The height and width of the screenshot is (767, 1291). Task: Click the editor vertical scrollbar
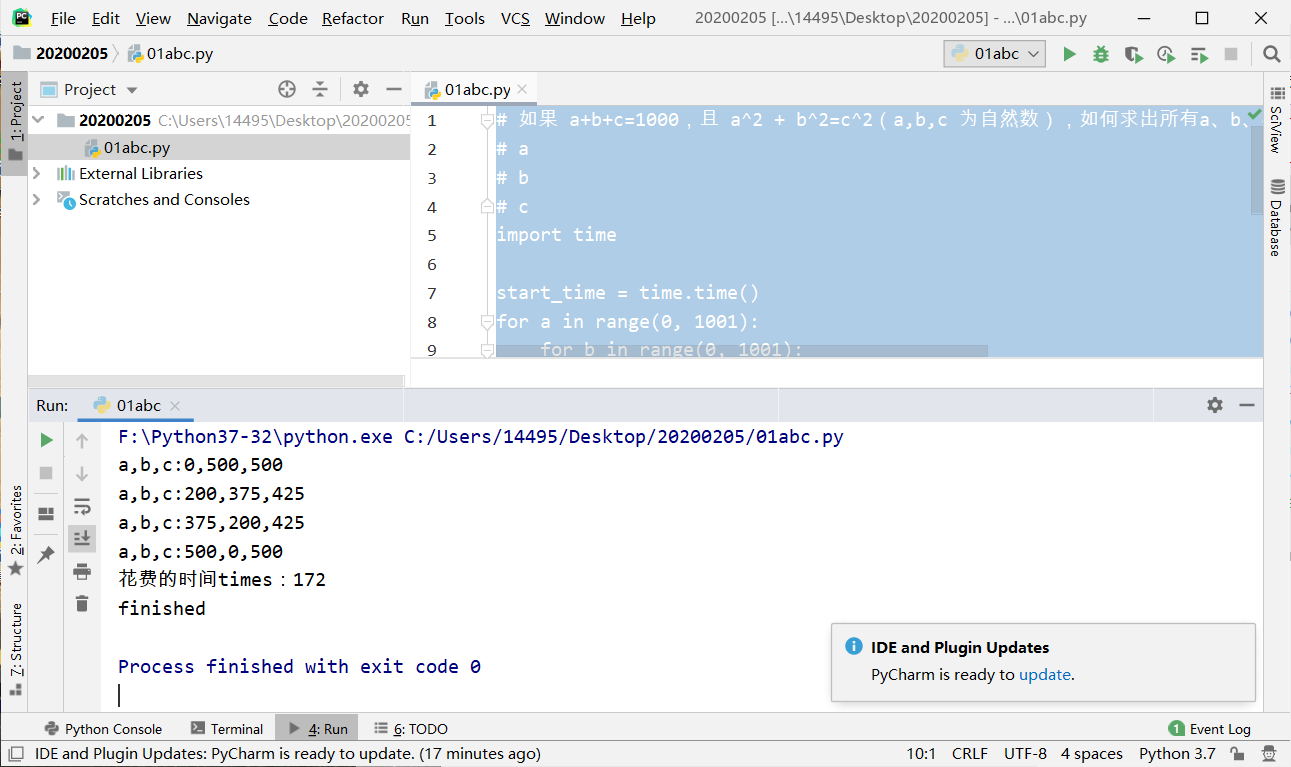pyautogui.click(x=1257, y=170)
